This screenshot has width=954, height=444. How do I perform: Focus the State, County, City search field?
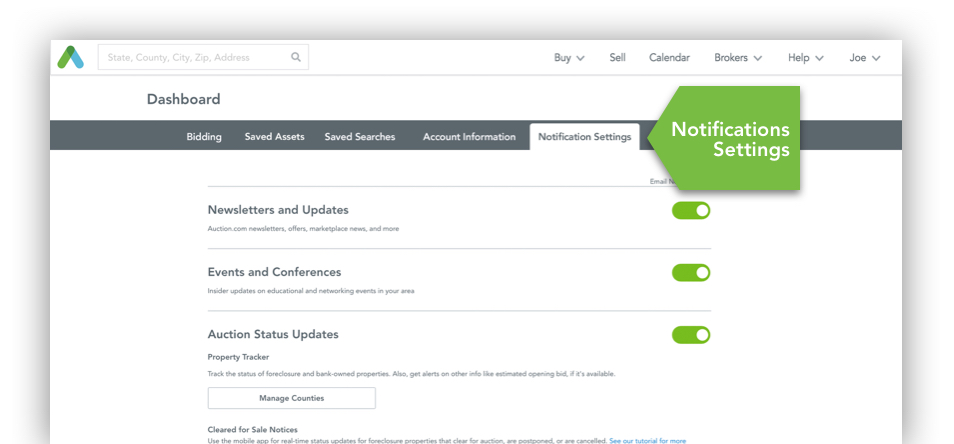[x=203, y=57]
